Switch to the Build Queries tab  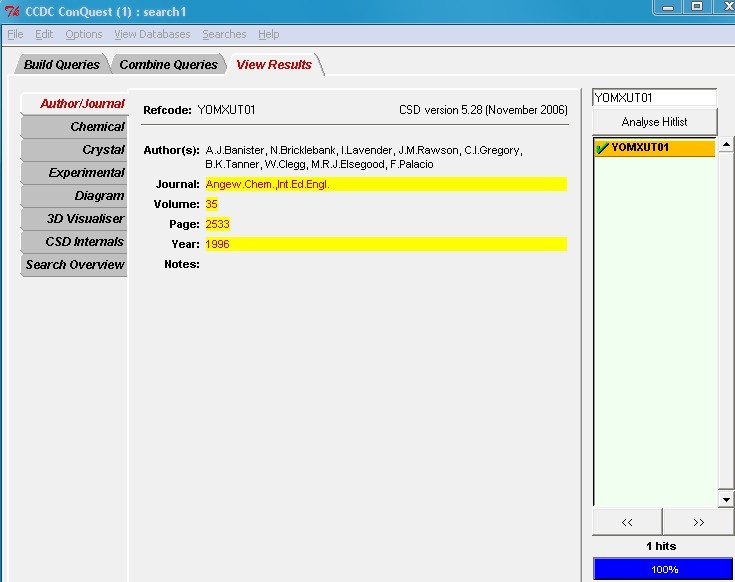61,64
